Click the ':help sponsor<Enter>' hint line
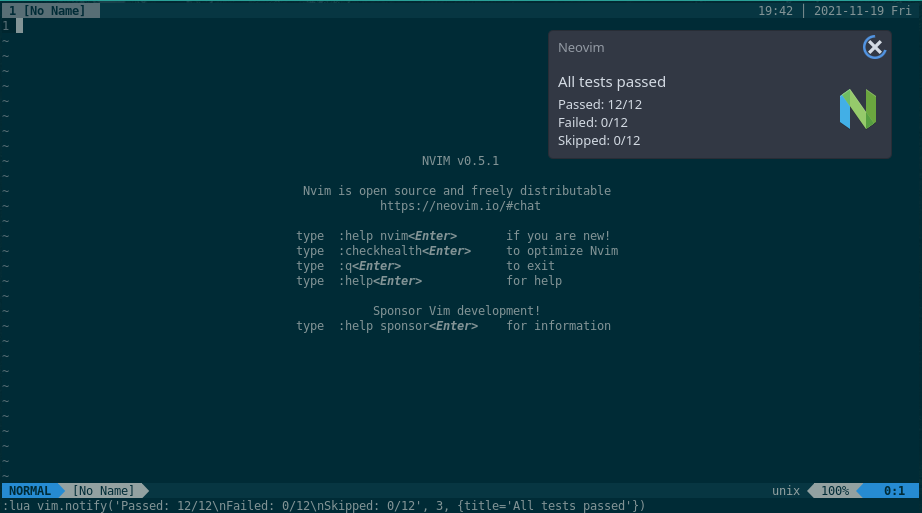Viewport: 922px width, 513px height. 408,326
